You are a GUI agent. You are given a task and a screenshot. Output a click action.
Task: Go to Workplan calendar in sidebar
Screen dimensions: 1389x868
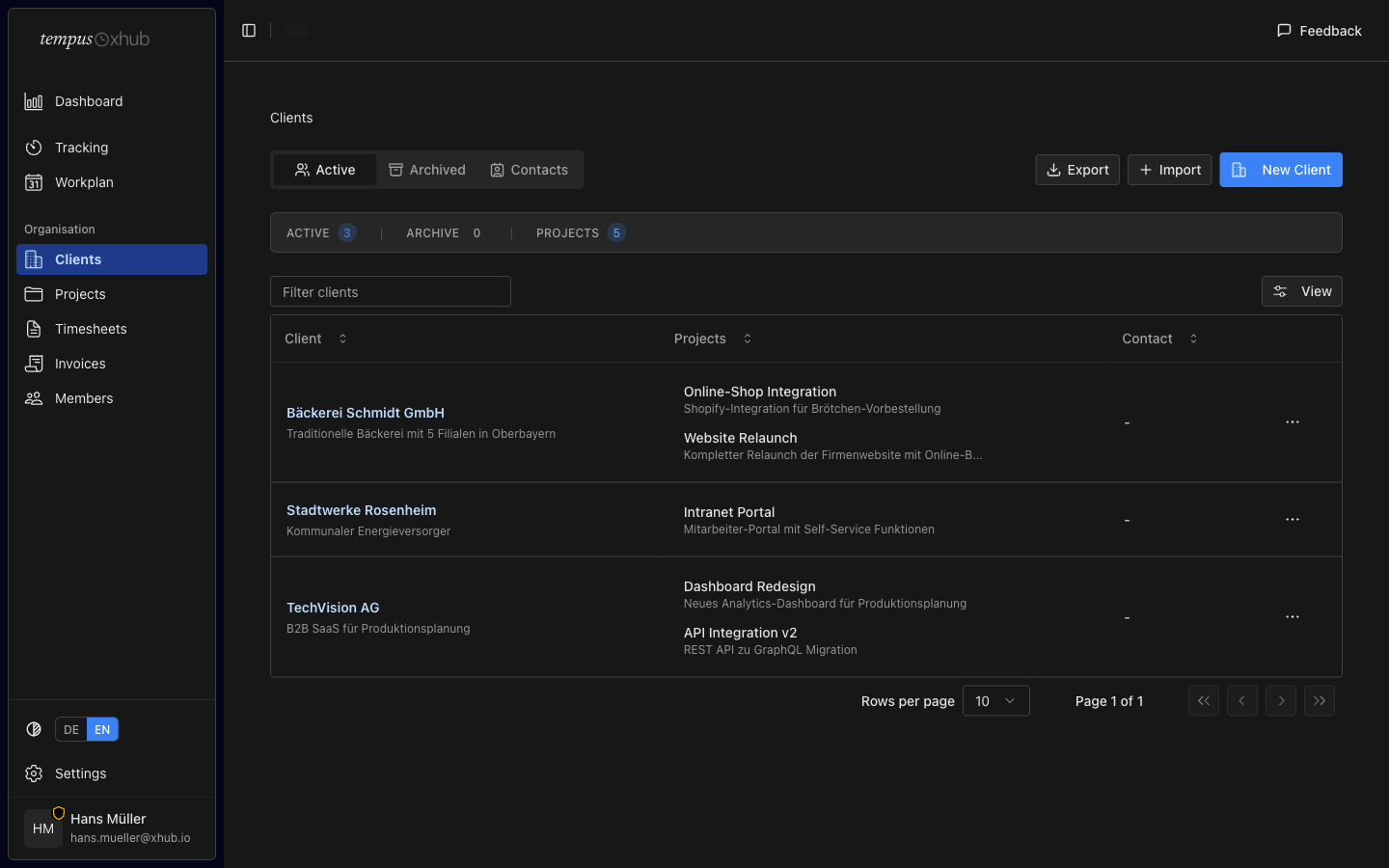(84, 182)
